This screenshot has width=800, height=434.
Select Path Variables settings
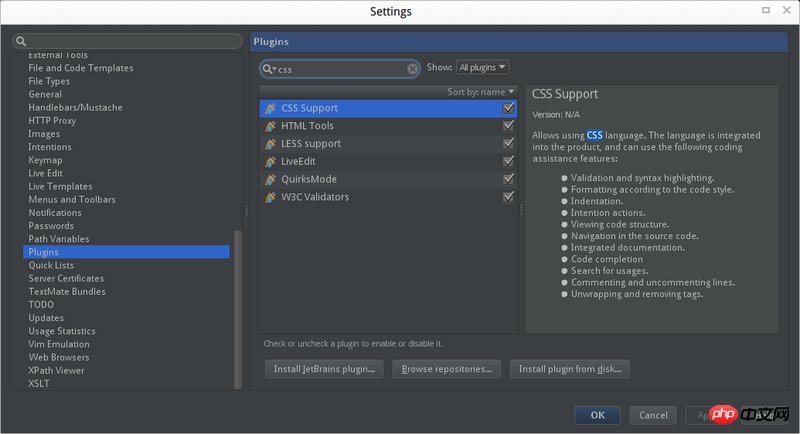pyautogui.click(x=59, y=239)
